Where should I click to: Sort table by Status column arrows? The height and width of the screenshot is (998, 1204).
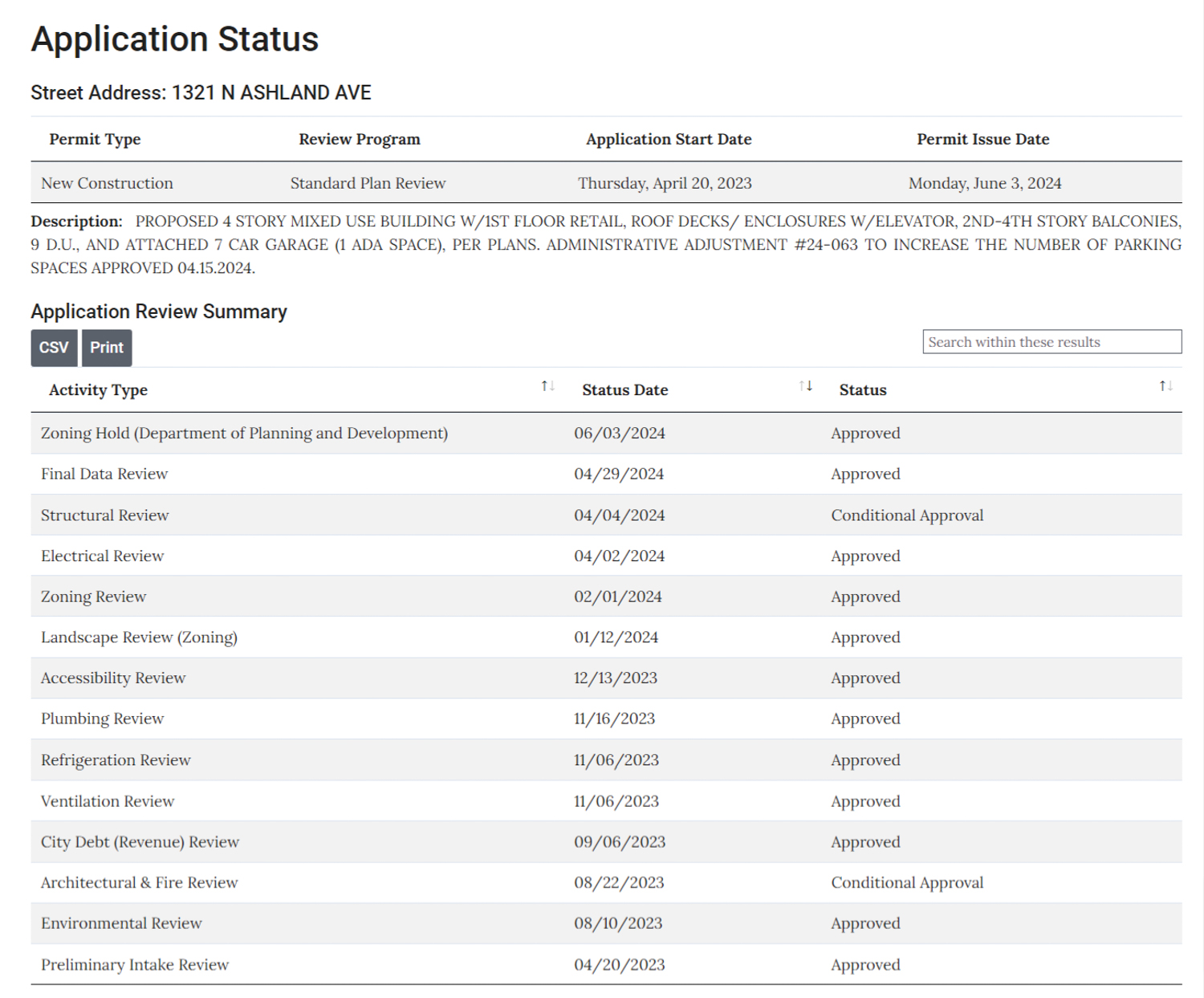tap(1166, 386)
